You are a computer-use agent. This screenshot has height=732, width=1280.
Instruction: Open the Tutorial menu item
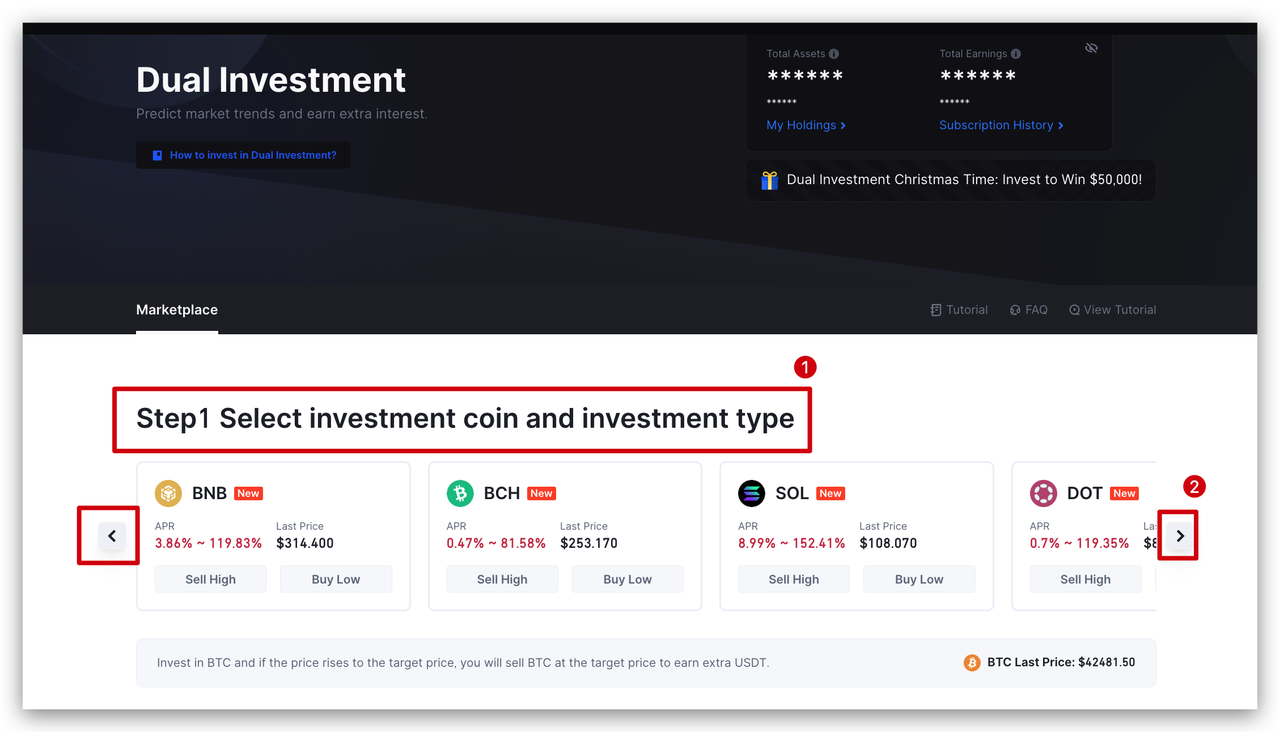(959, 310)
